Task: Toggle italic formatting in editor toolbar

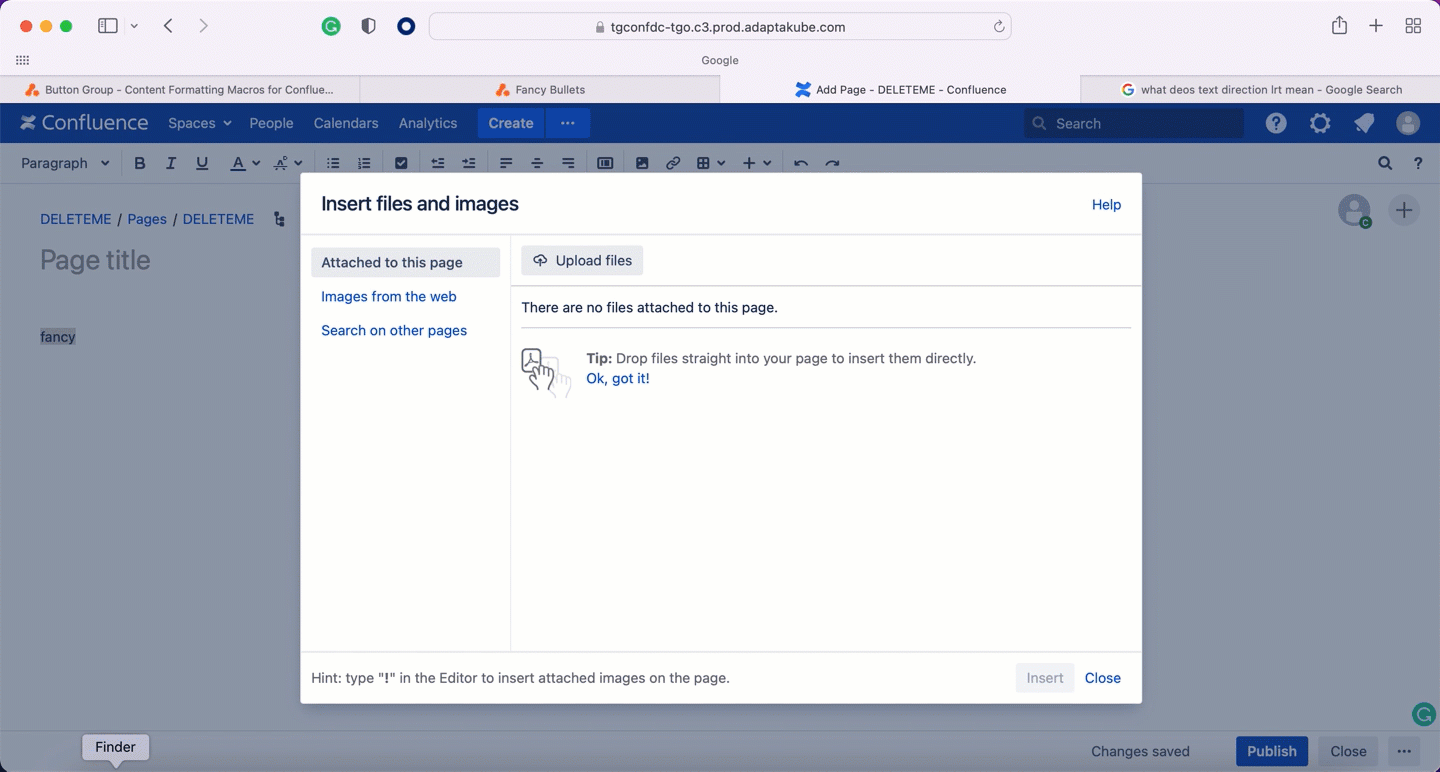Action: click(171, 163)
